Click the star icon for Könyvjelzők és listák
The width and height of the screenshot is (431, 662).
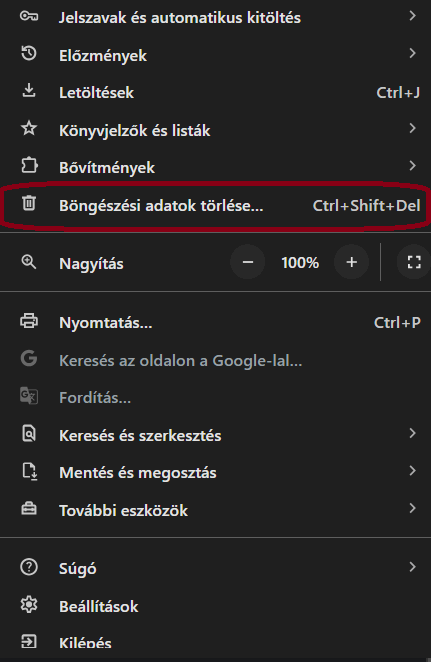click(x=29, y=128)
